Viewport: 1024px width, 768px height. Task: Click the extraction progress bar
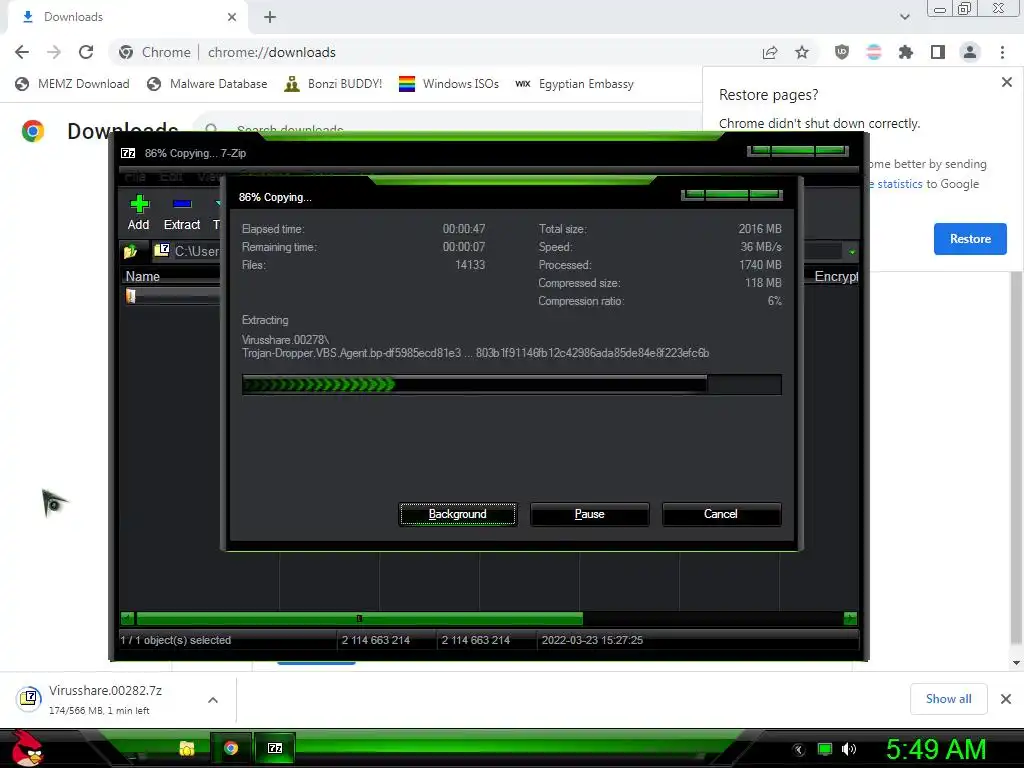pos(511,385)
